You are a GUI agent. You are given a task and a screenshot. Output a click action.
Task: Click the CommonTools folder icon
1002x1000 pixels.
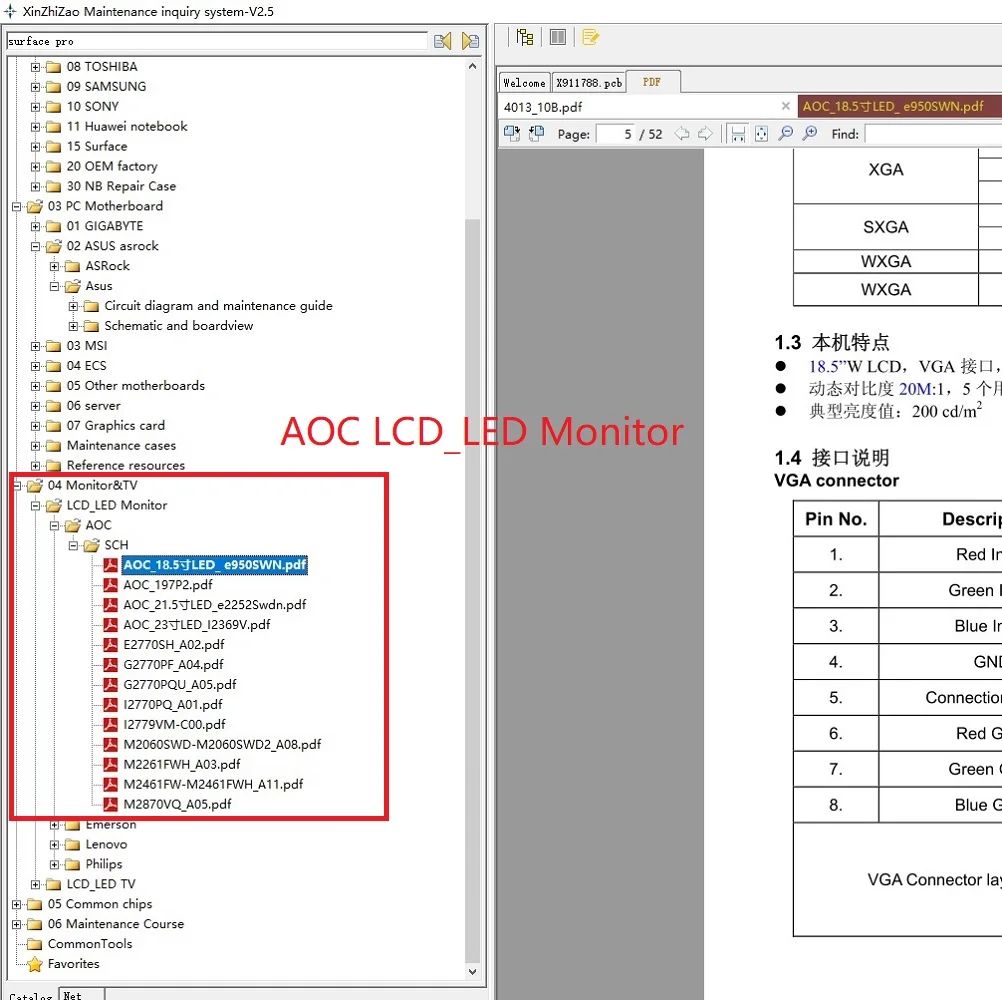pyautogui.click(x=35, y=944)
